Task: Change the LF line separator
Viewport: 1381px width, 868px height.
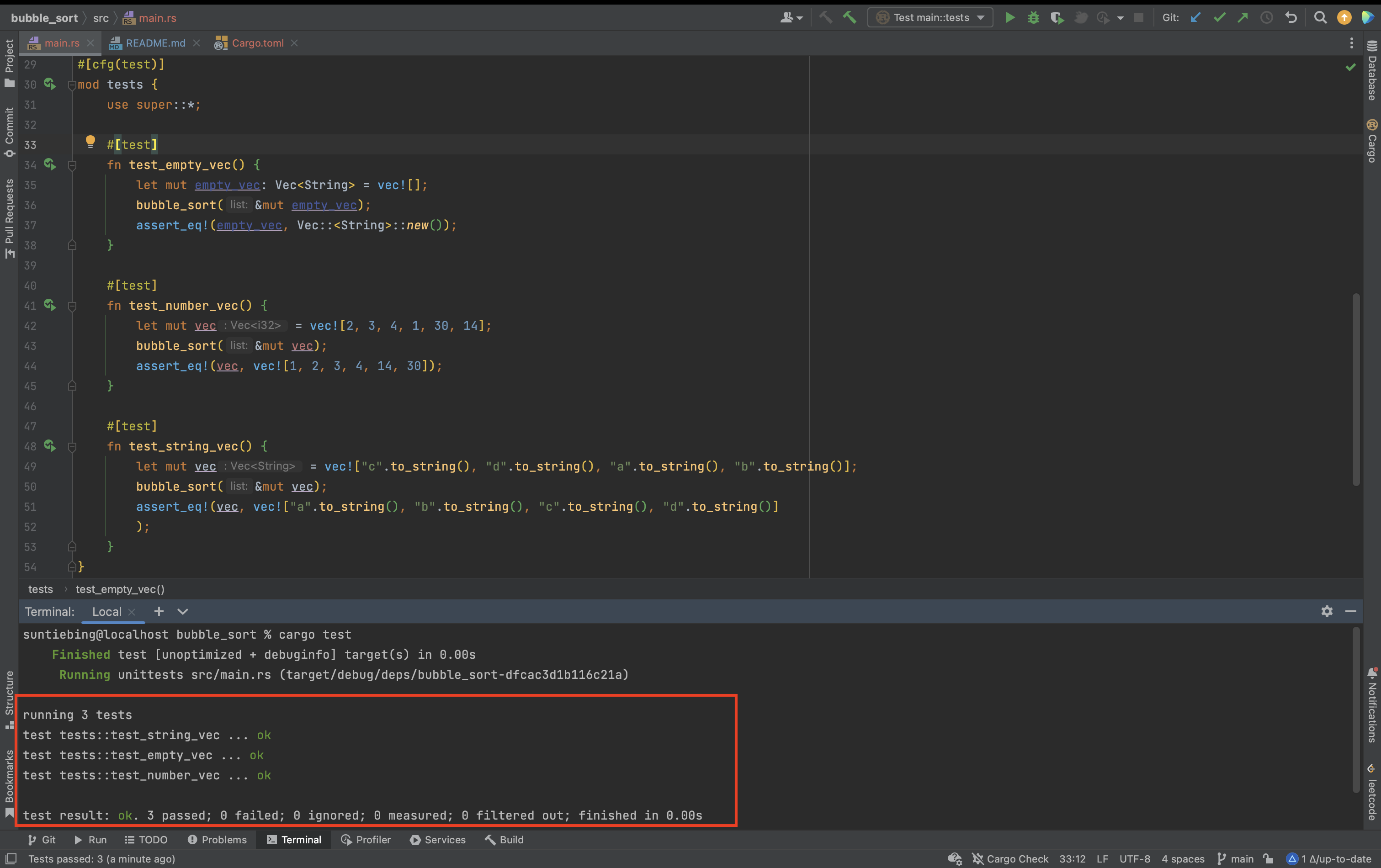Action: (1102, 858)
